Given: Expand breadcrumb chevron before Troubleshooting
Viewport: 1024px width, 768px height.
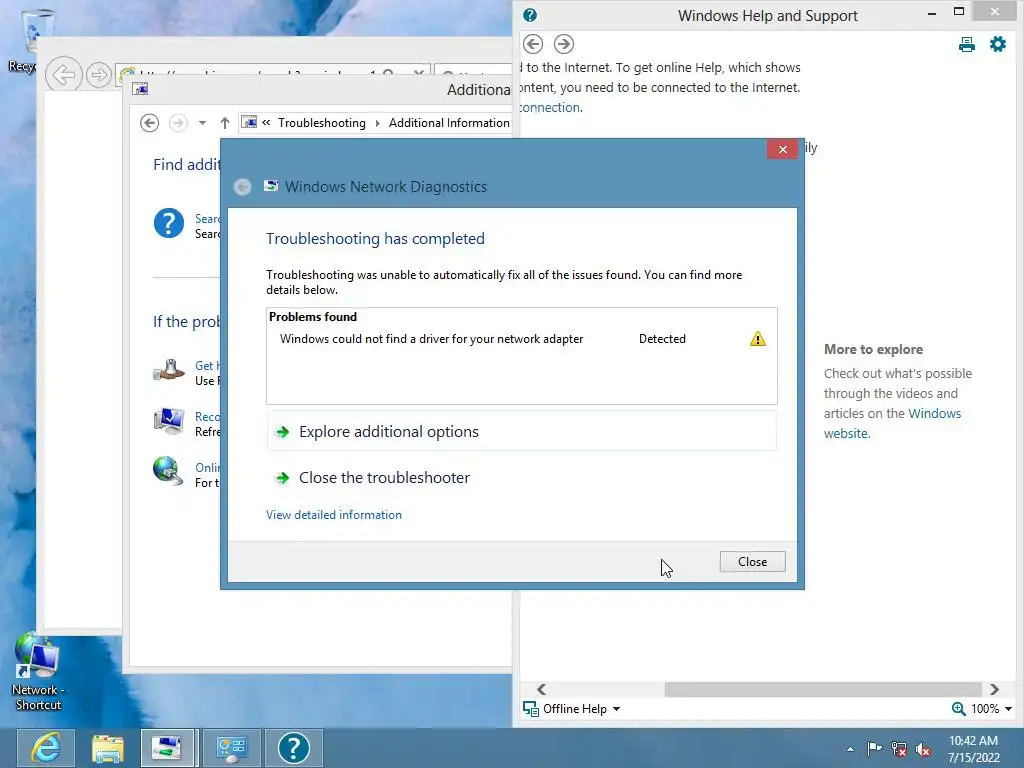Looking at the screenshot, I should (x=266, y=122).
